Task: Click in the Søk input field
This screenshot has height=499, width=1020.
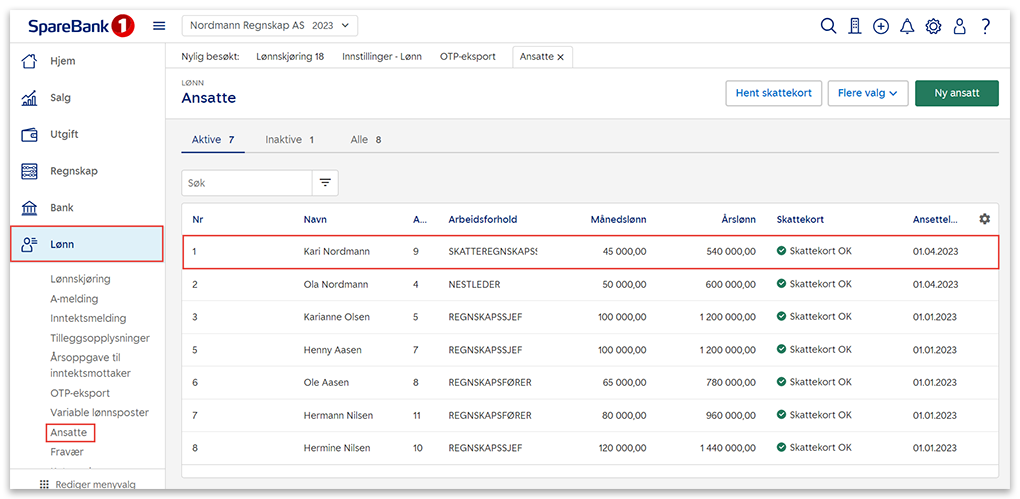Action: click(x=247, y=183)
